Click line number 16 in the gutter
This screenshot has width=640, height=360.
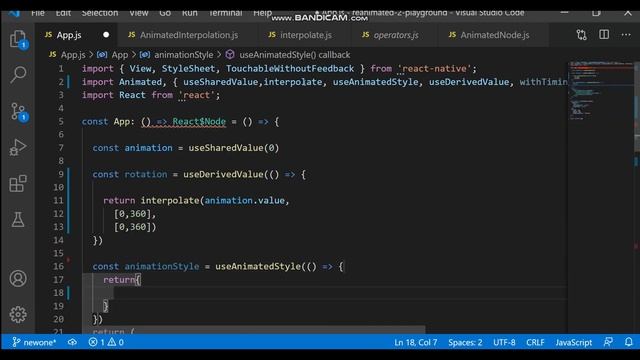tap(58, 266)
